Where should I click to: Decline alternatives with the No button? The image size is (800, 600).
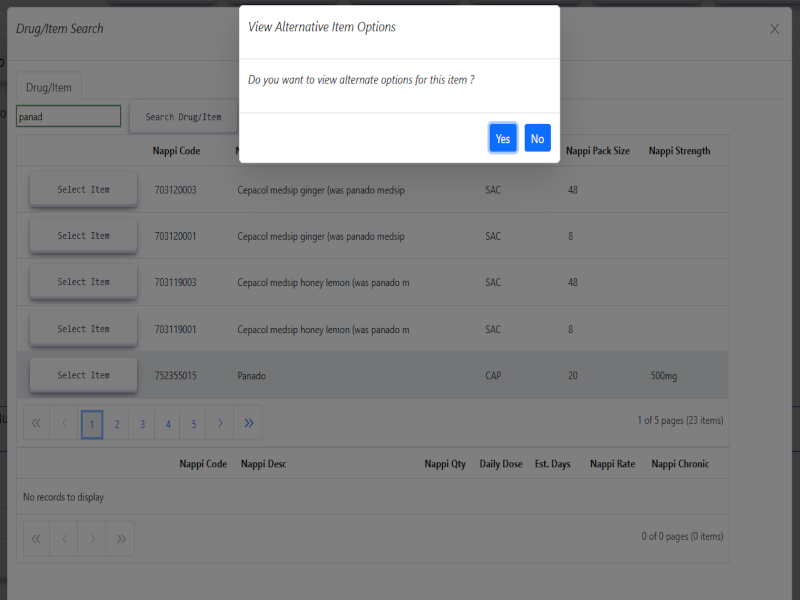(x=537, y=139)
